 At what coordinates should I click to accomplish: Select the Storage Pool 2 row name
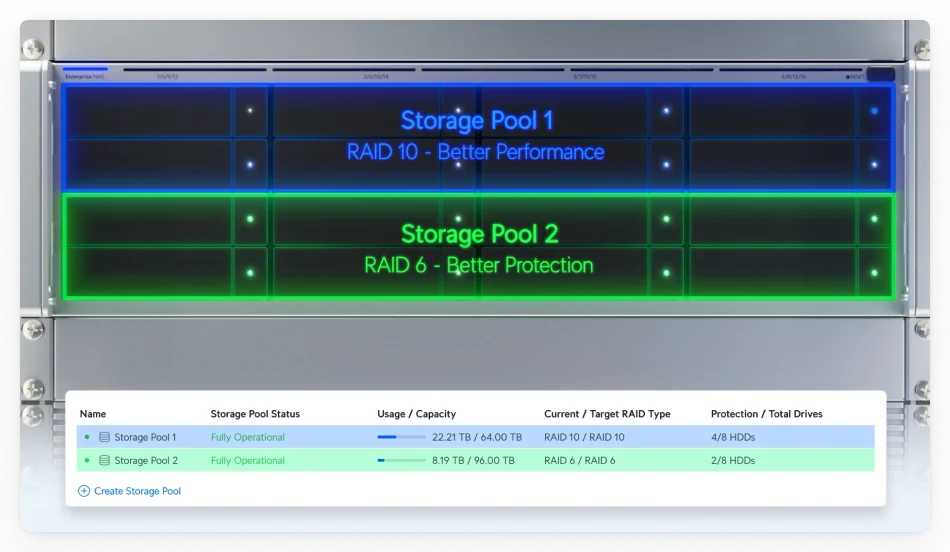coord(146,461)
